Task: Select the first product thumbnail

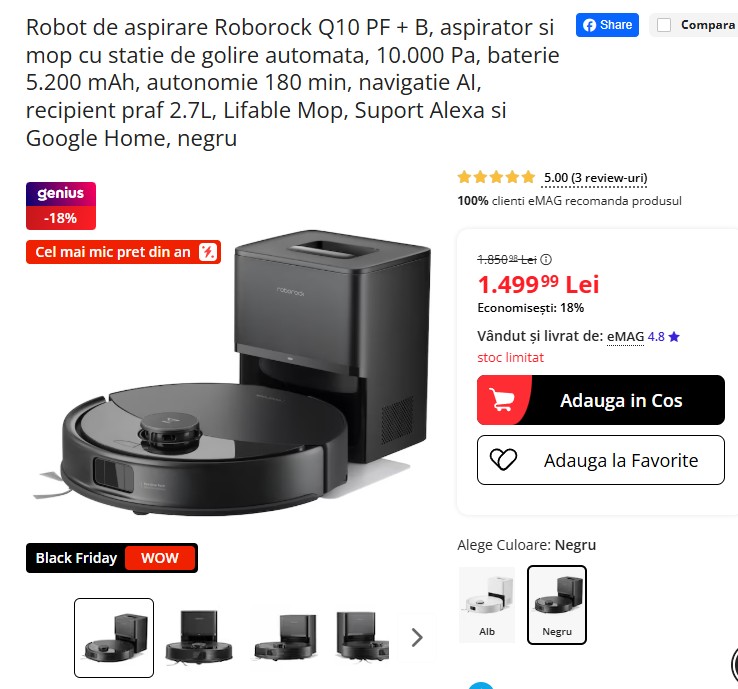Action: click(114, 638)
